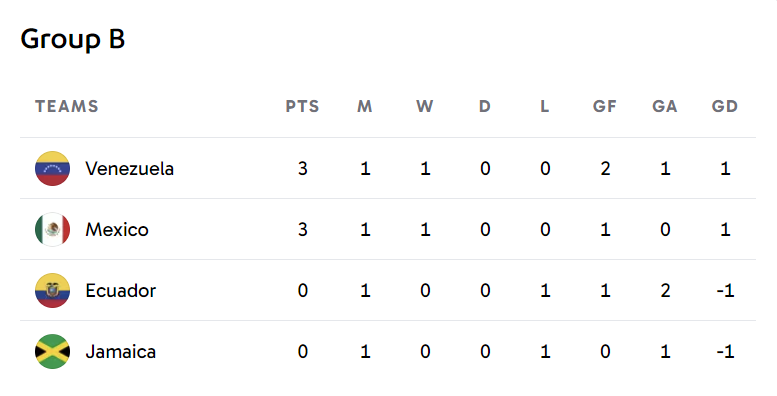Click the Ecuador flag icon
The height and width of the screenshot is (396, 777).
pos(53,290)
